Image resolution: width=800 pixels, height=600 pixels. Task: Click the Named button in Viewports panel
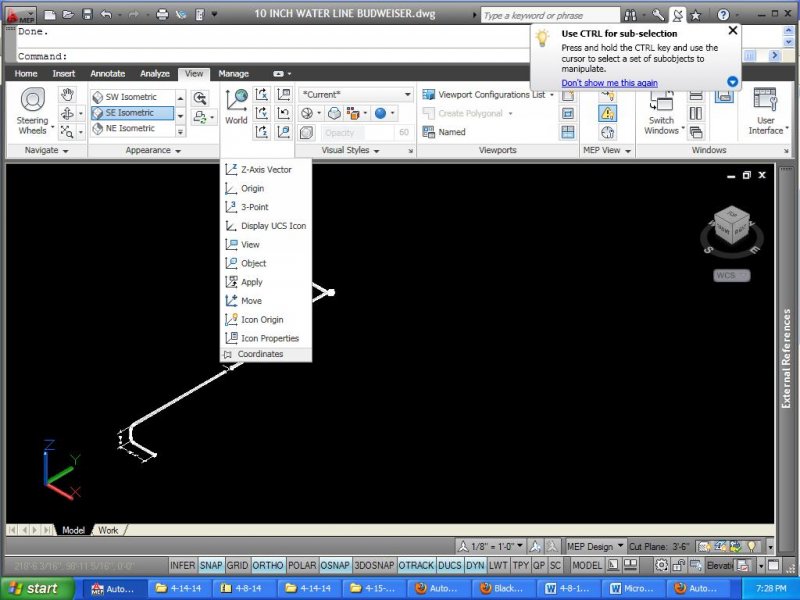(445, 132)
